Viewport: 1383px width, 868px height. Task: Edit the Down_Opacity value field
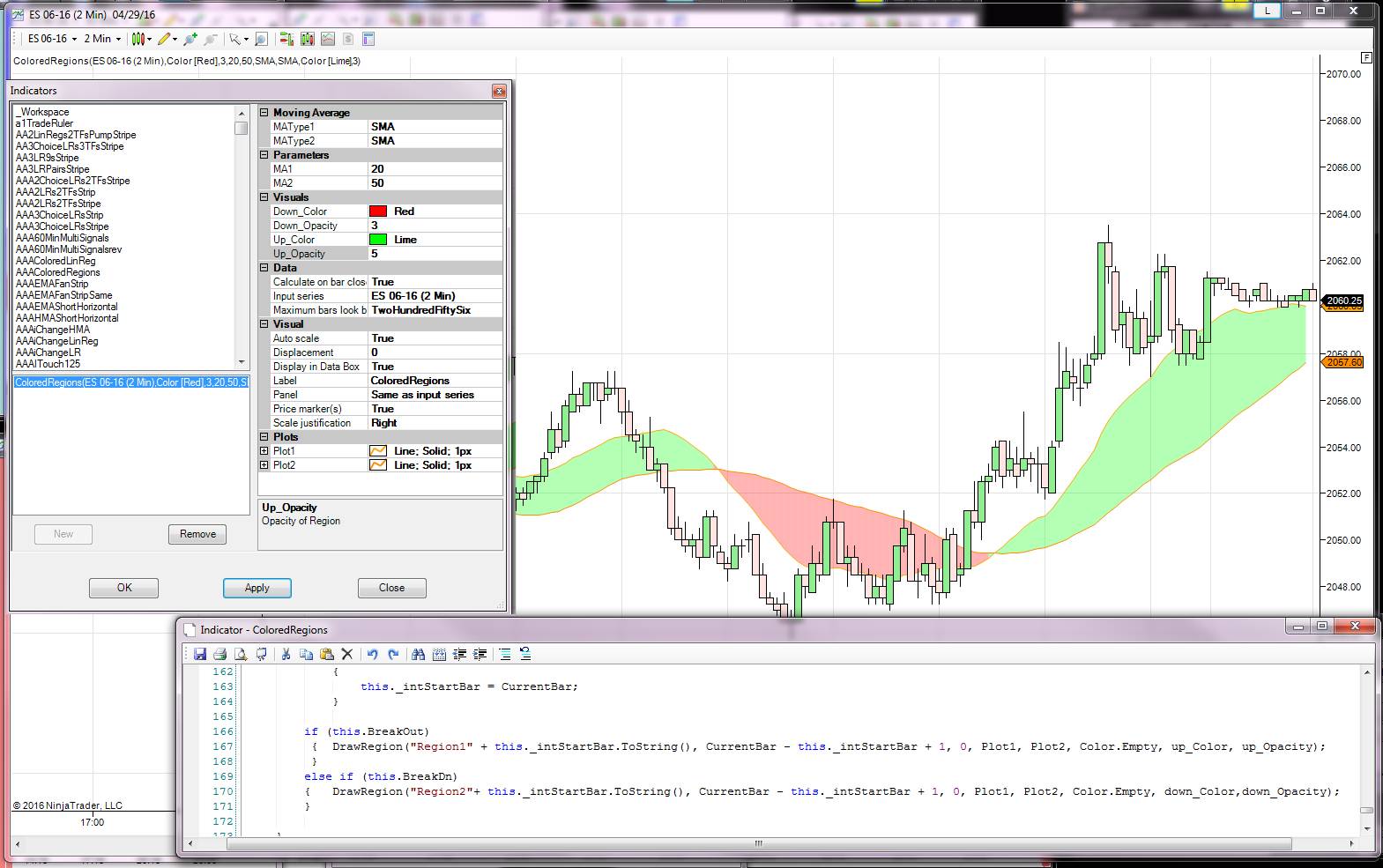click(435, 226)
